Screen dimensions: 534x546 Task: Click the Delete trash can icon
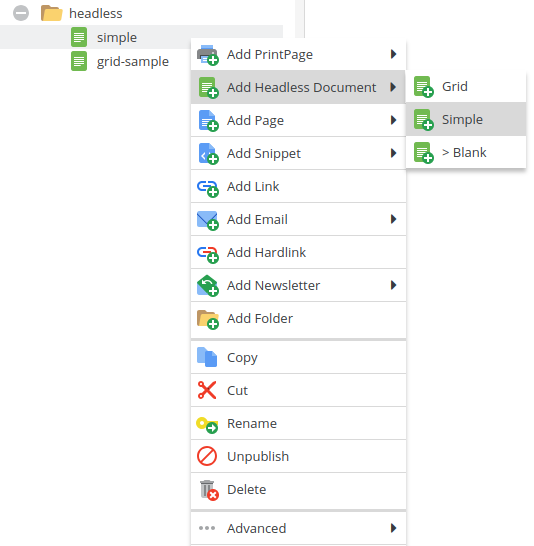[209, 490]
